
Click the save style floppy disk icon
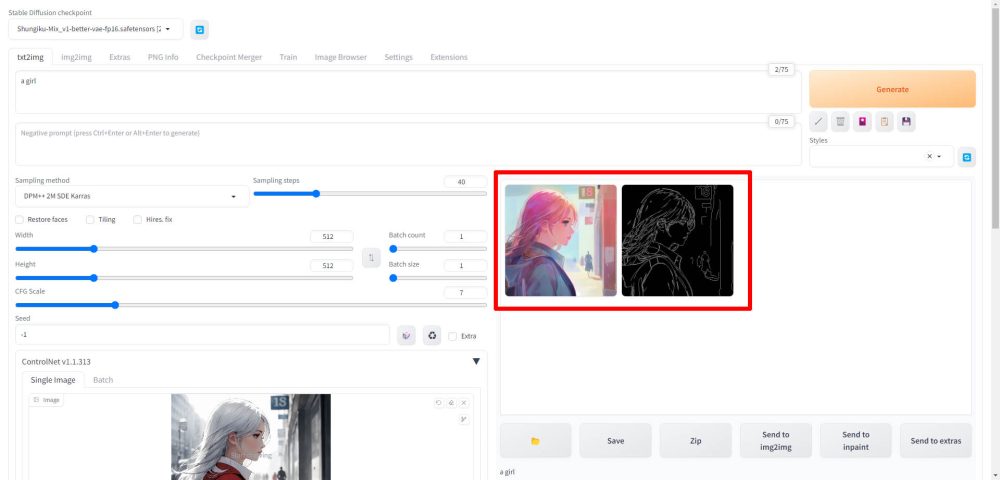(x=906, y=122)
